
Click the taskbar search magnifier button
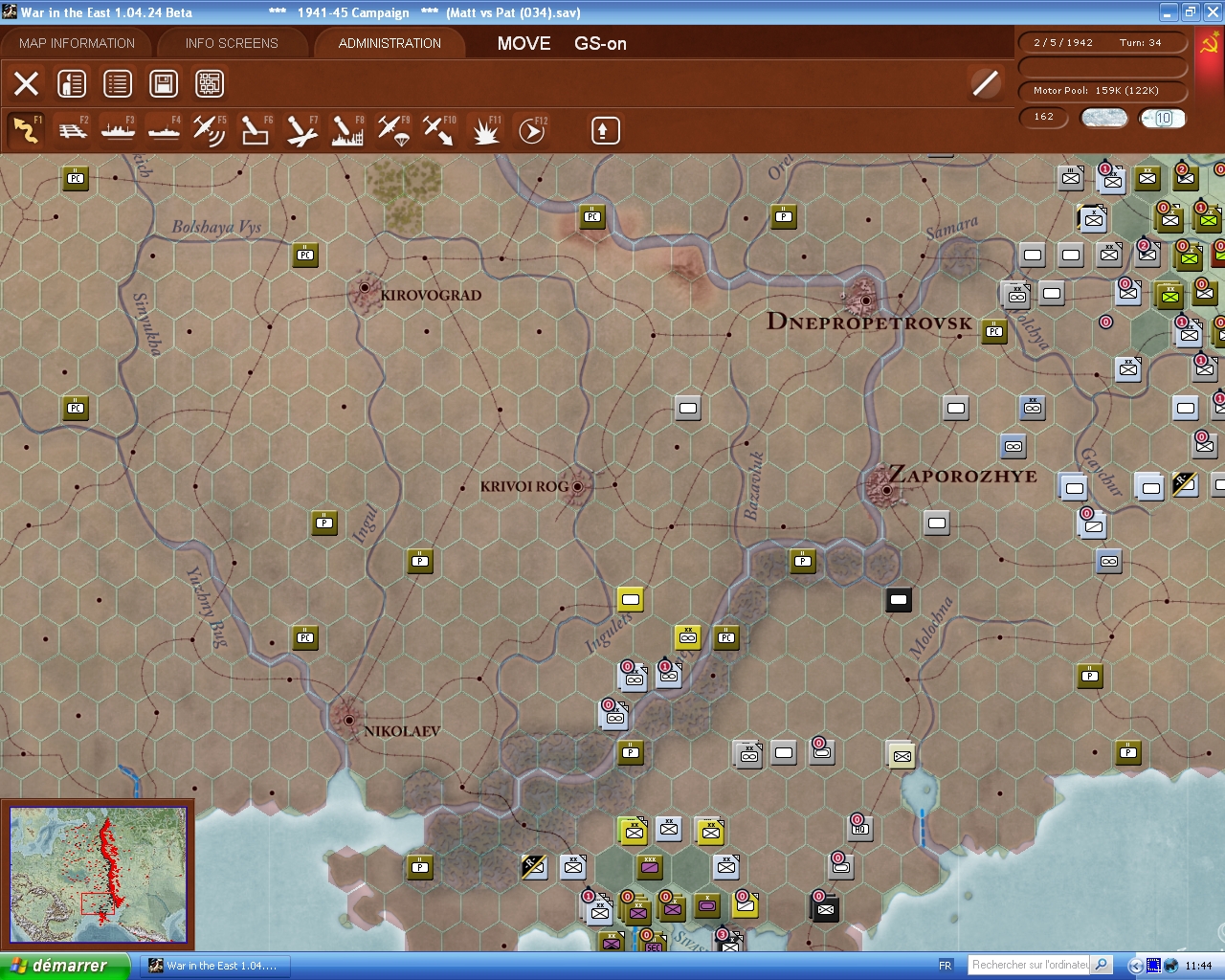1102,965
